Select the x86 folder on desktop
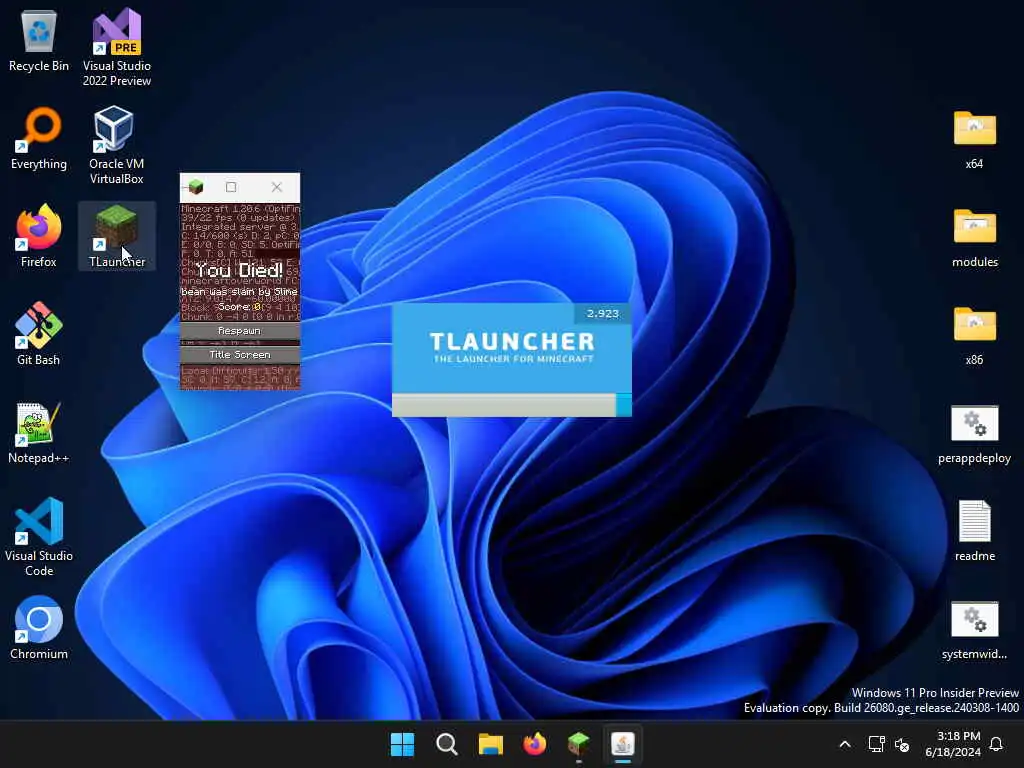1024x768 pixels. point(974,335)
